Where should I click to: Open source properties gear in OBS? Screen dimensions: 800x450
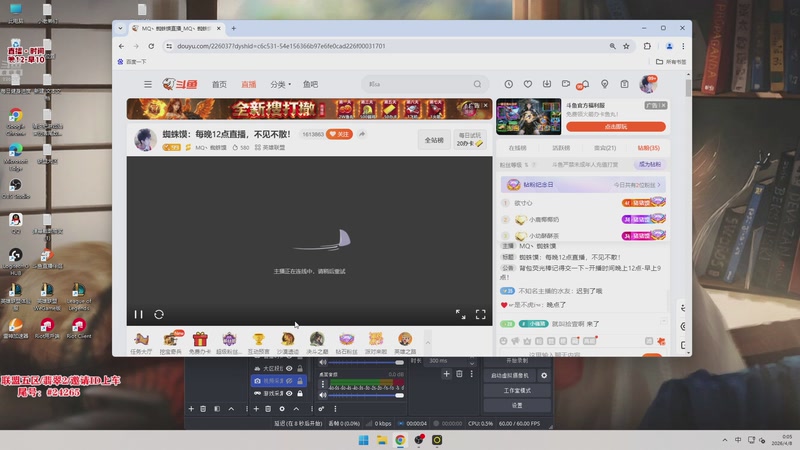(x=282, y=409)
